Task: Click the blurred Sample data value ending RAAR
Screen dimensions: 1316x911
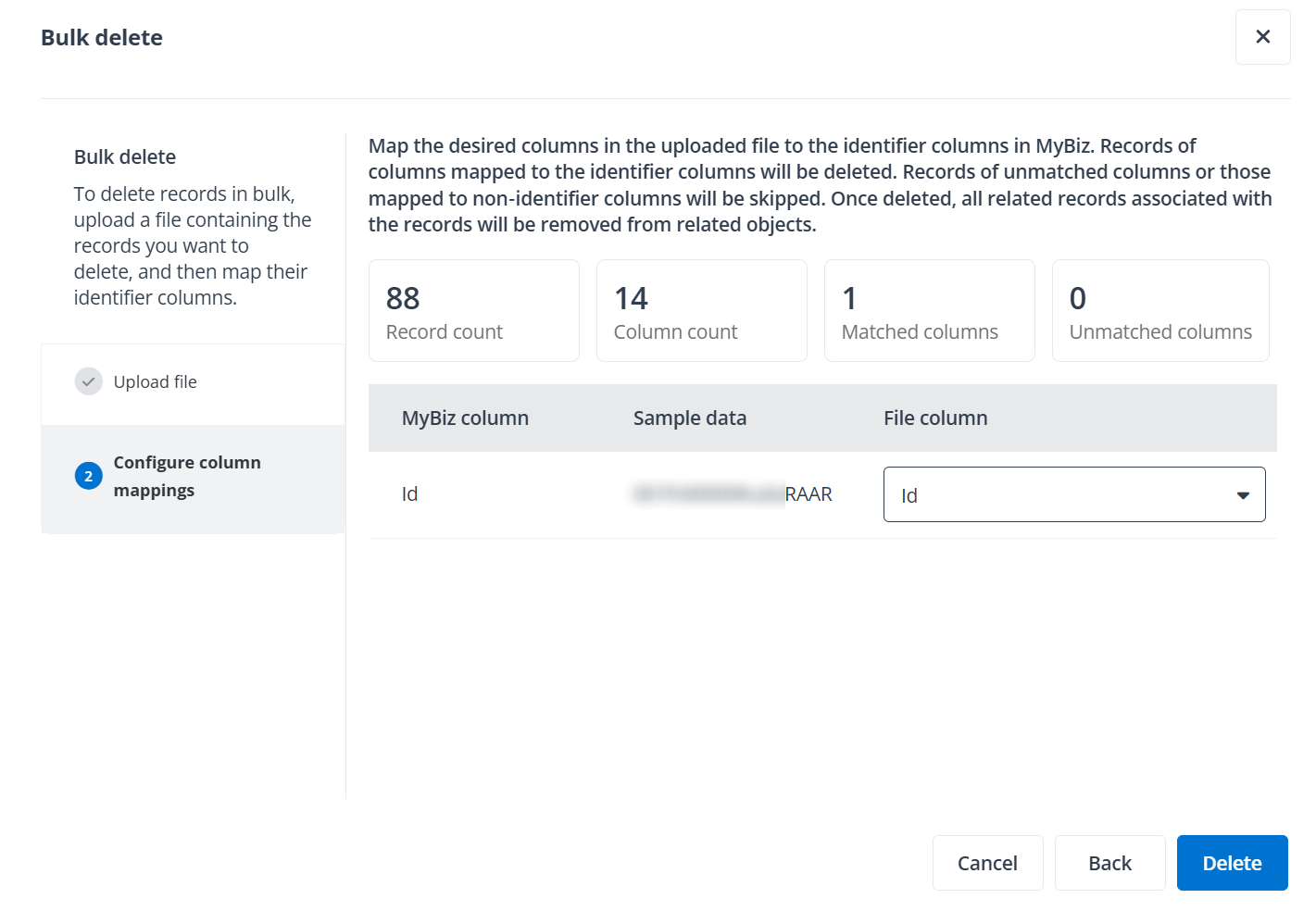Action: tap(732, 493)
